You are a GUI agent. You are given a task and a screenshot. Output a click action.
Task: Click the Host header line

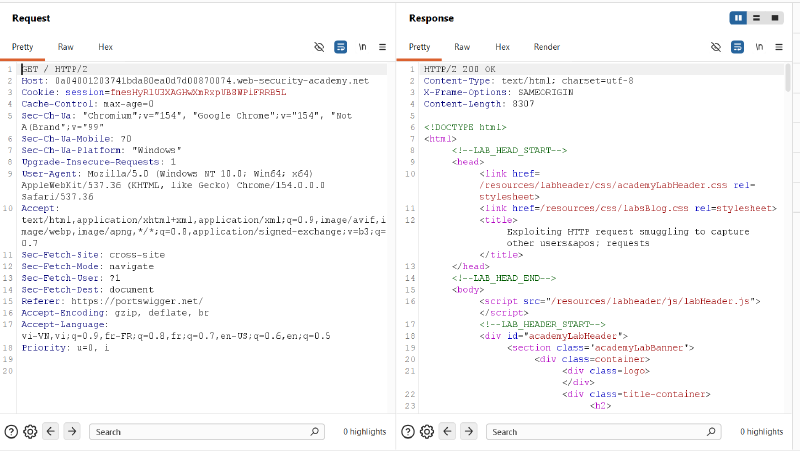point(195,81)
